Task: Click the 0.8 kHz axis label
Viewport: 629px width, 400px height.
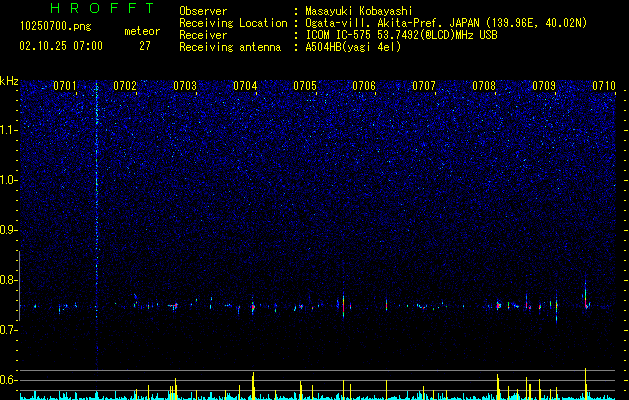Action: click(9, 280)
